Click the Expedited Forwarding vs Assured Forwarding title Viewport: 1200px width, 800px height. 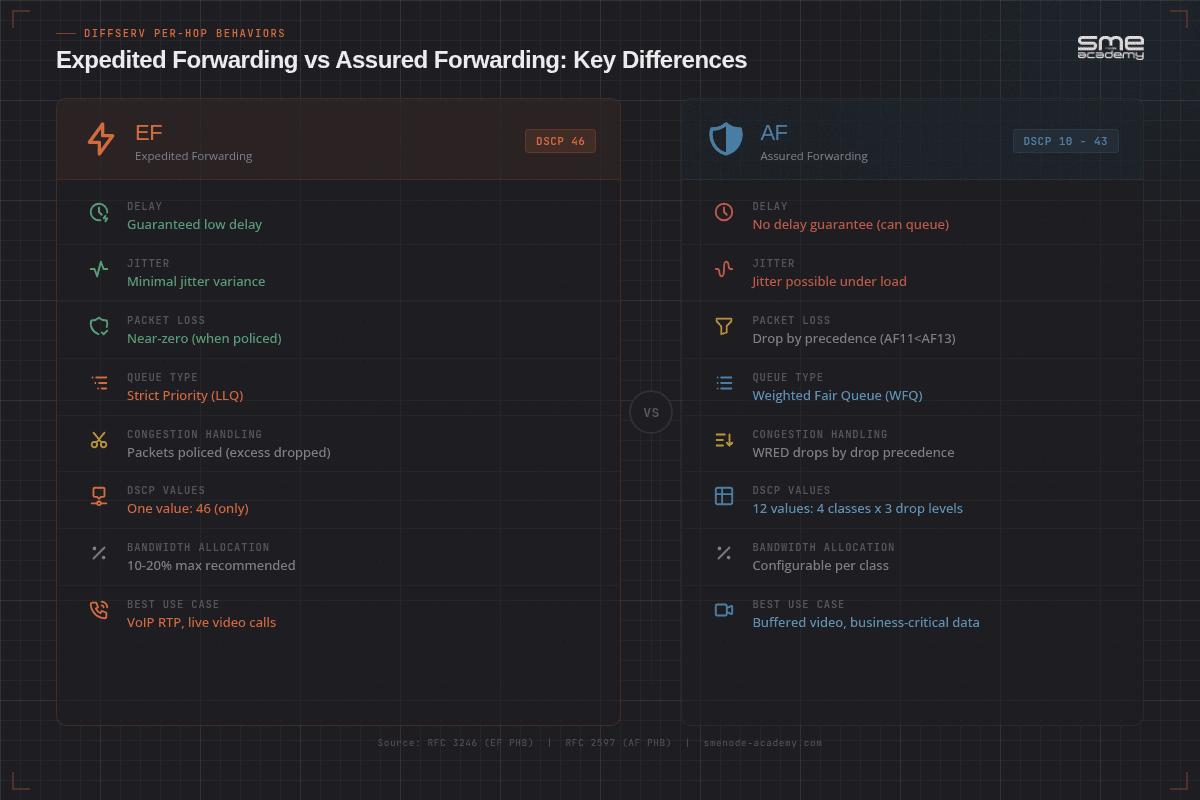(x=401, y=60)
